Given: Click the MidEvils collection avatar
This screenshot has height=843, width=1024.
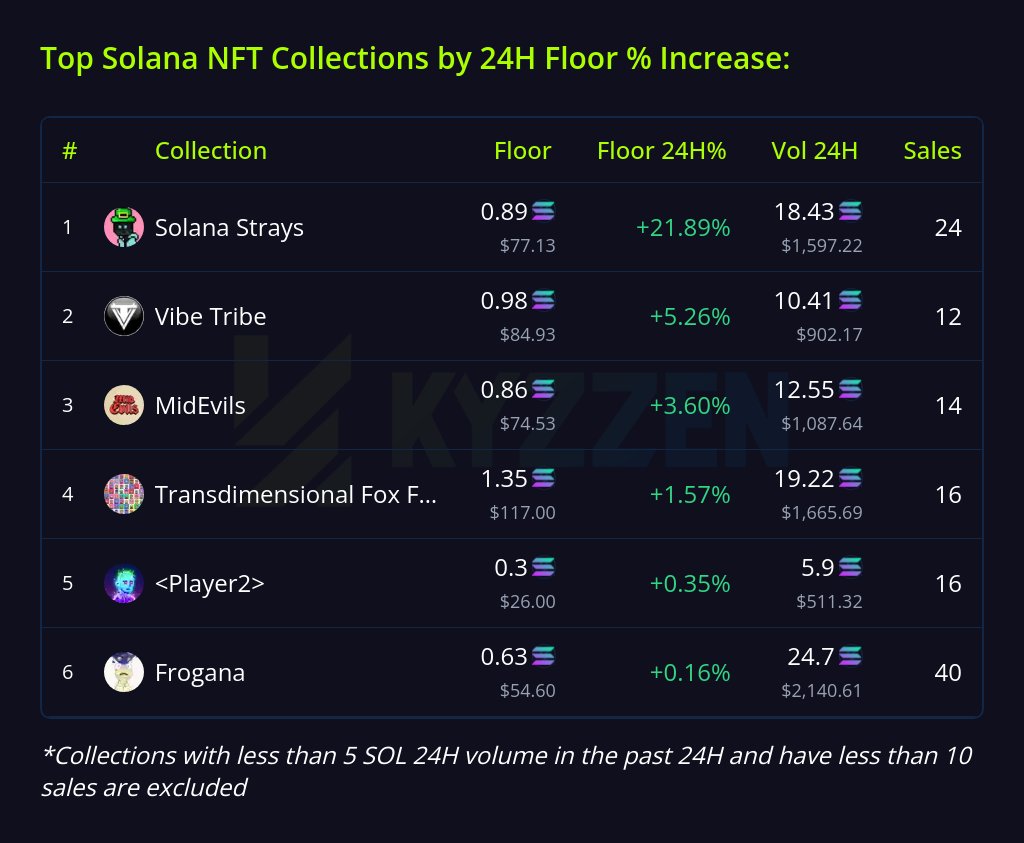Looking at the screenshot, I should point(124,405).
